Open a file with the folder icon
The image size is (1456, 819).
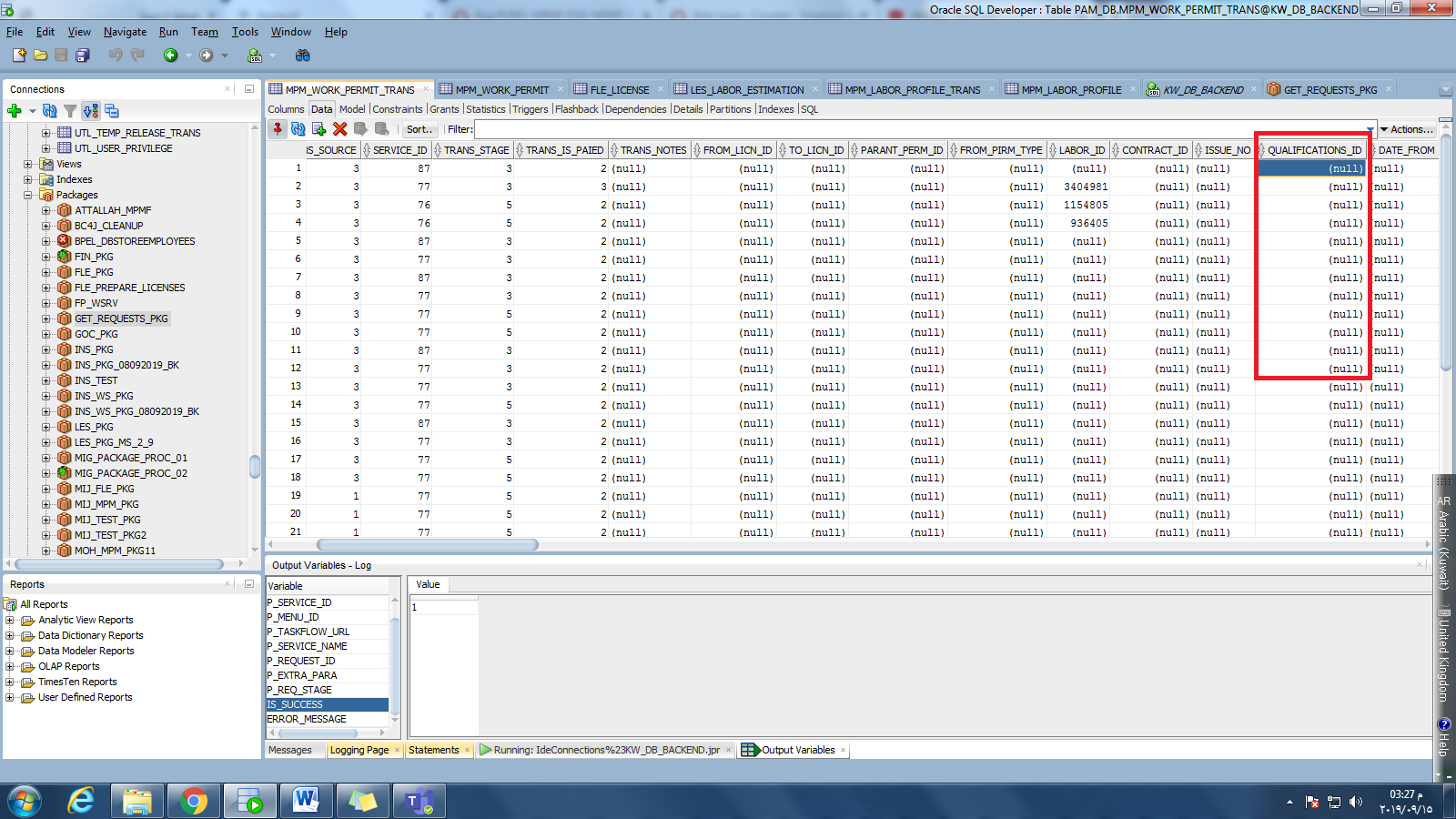[40, 56]
